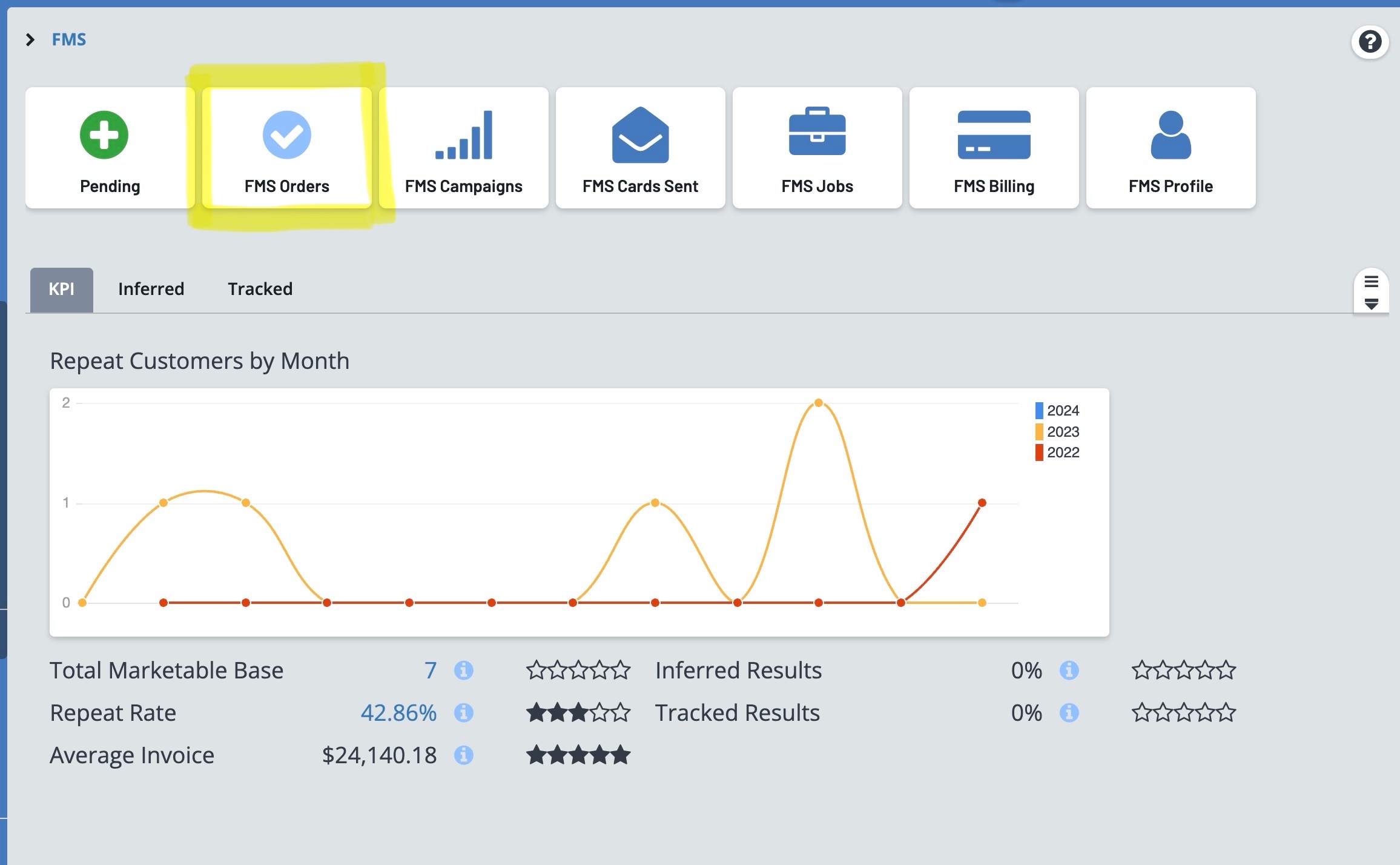Screen dimensions: 1400x865
Task: Switch to the Inferred tab
Action: point(151,289)
